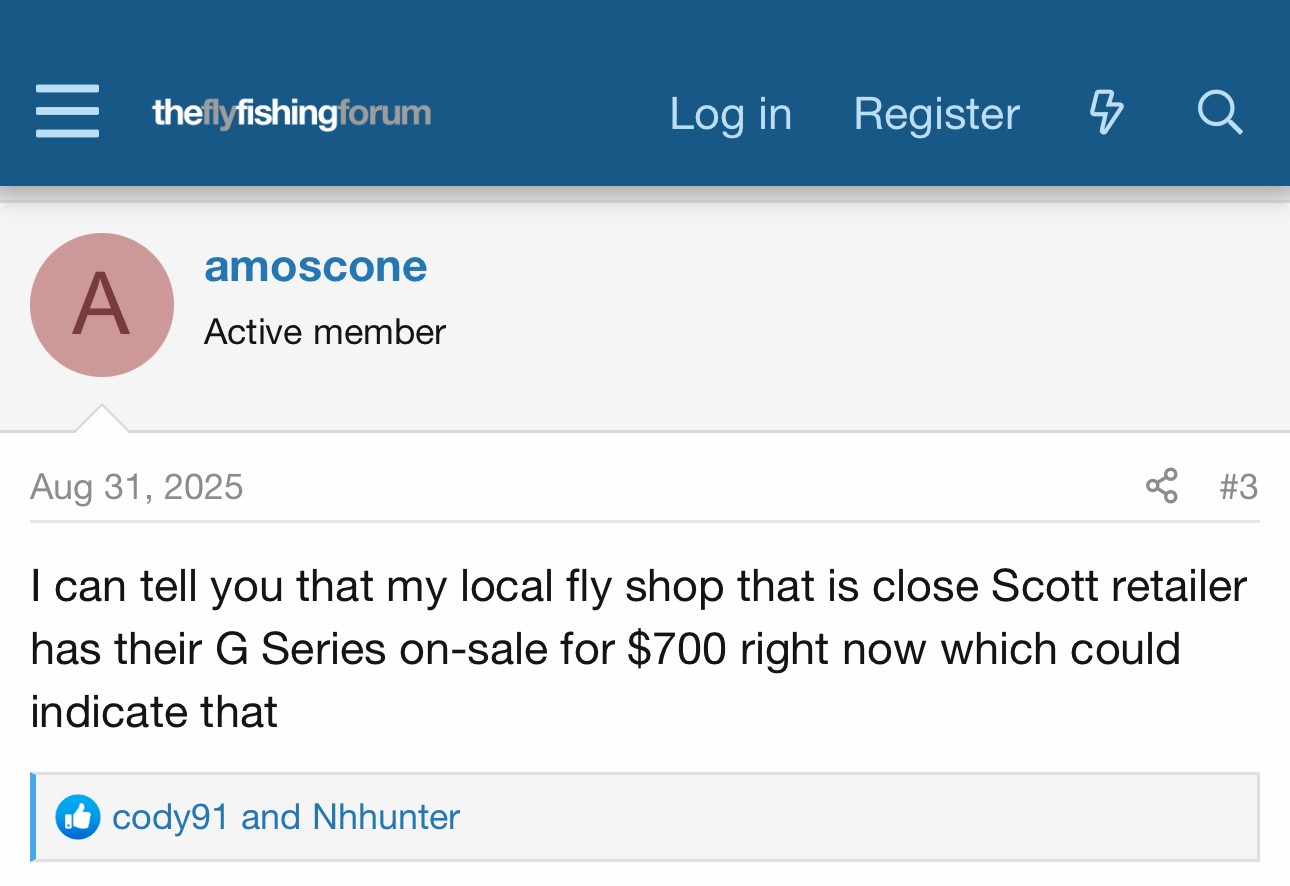The width and height of the screenshot is (1290, 886).
Task: View cody91's profile from reactions
Action: [170, 817]
